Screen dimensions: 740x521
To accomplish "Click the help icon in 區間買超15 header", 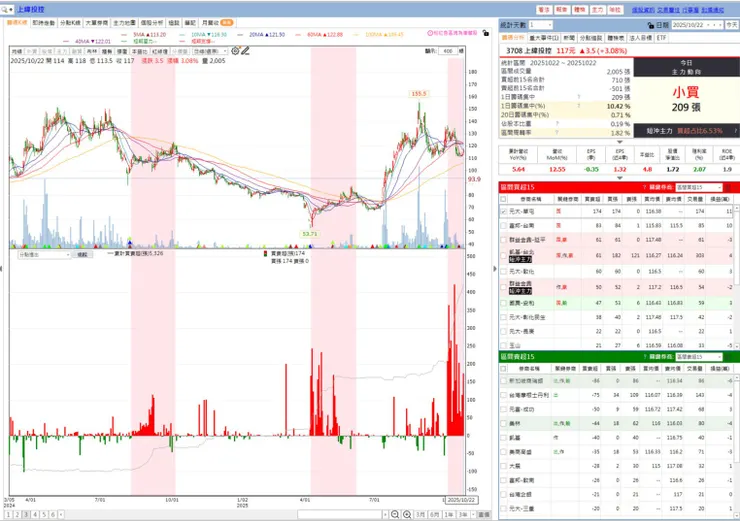I will point(644,187).
